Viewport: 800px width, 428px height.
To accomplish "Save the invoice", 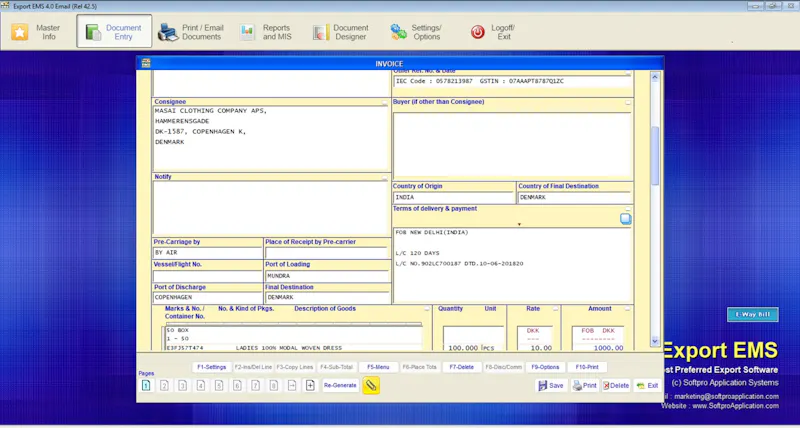I will pyautogui.click(x=551, y=386).
